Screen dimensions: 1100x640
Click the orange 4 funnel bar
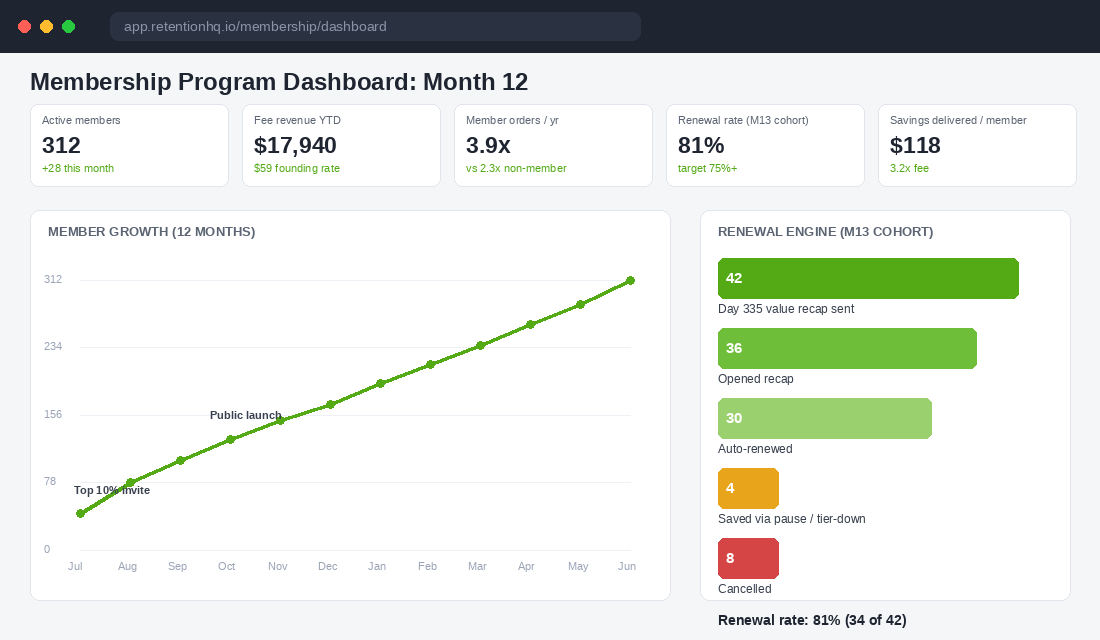click(x=749, y=488)
